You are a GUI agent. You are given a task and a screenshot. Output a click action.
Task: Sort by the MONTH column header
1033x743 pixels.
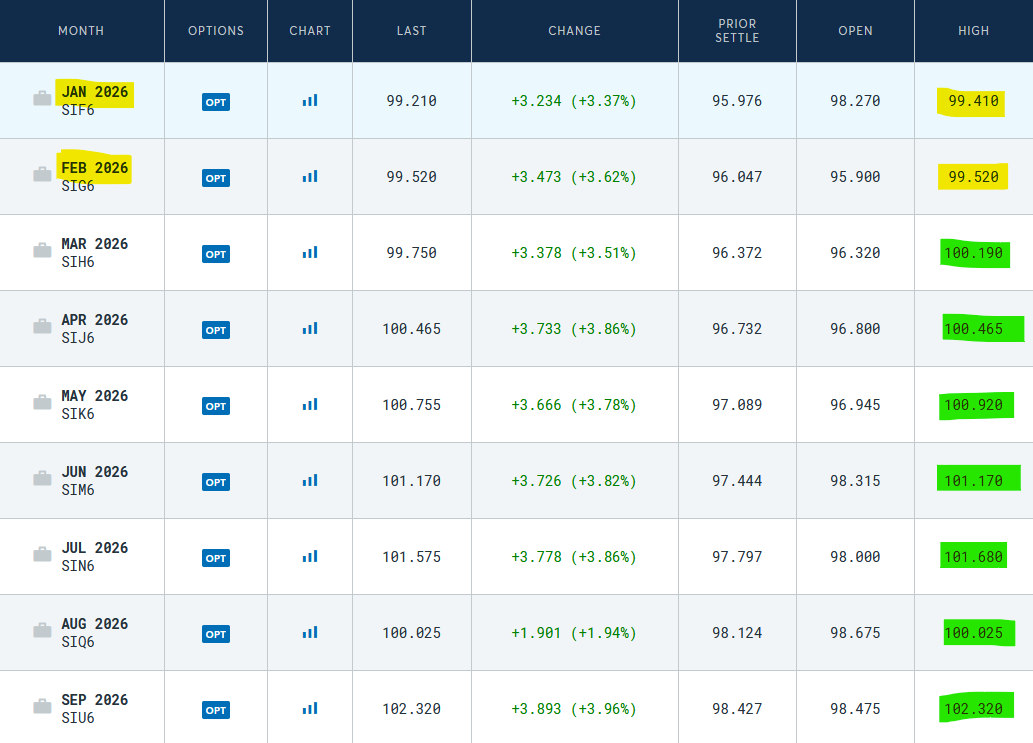pos(81,31)
